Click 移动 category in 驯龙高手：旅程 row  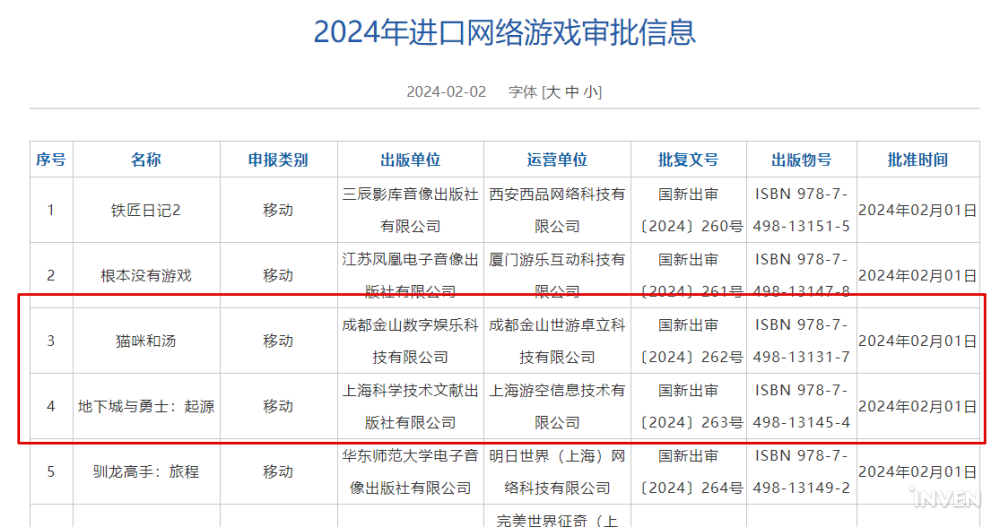click(x=278, y=472)
